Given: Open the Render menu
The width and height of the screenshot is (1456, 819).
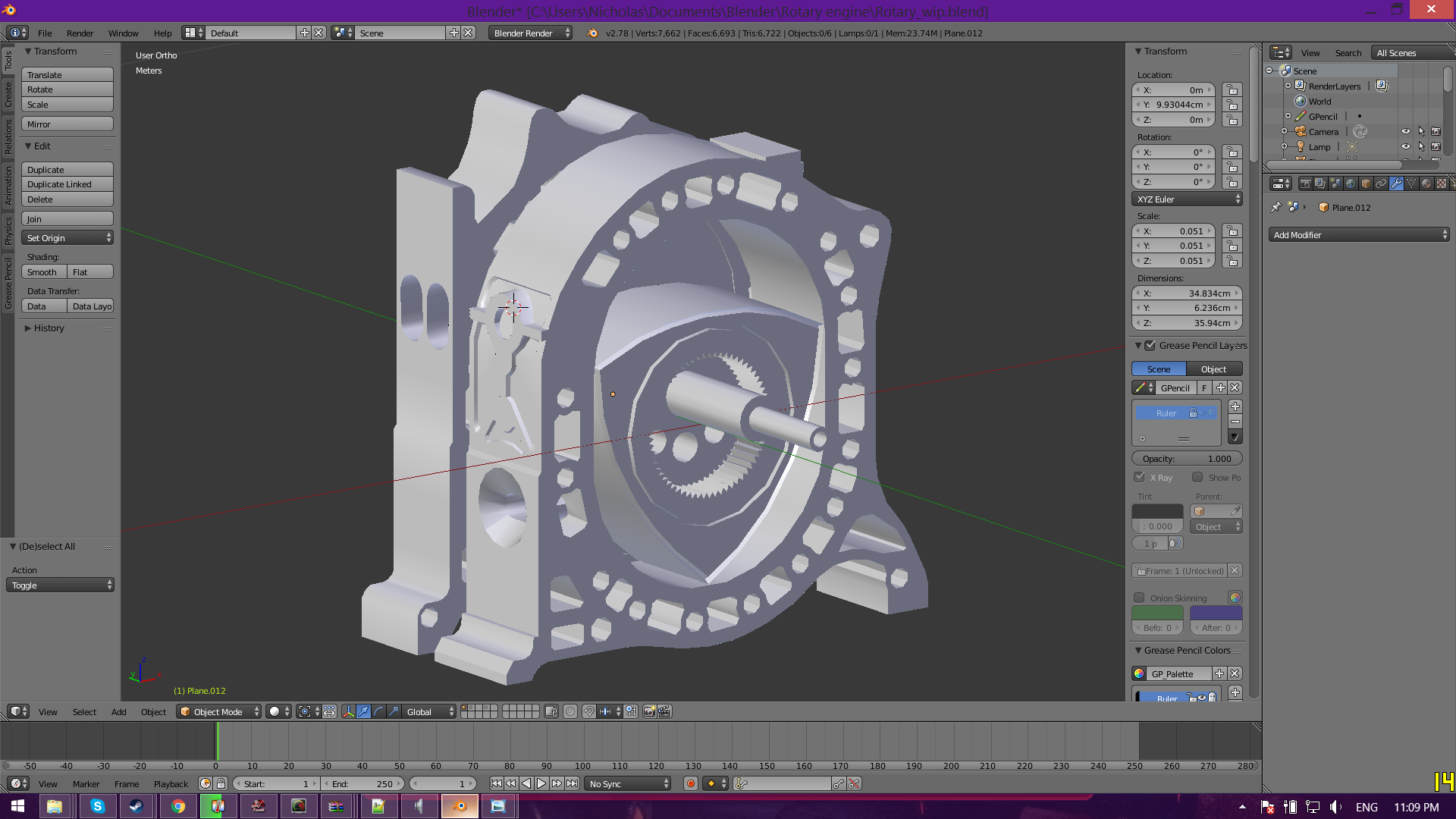Looking at the screenshot, I should click(x=80, y=33).
